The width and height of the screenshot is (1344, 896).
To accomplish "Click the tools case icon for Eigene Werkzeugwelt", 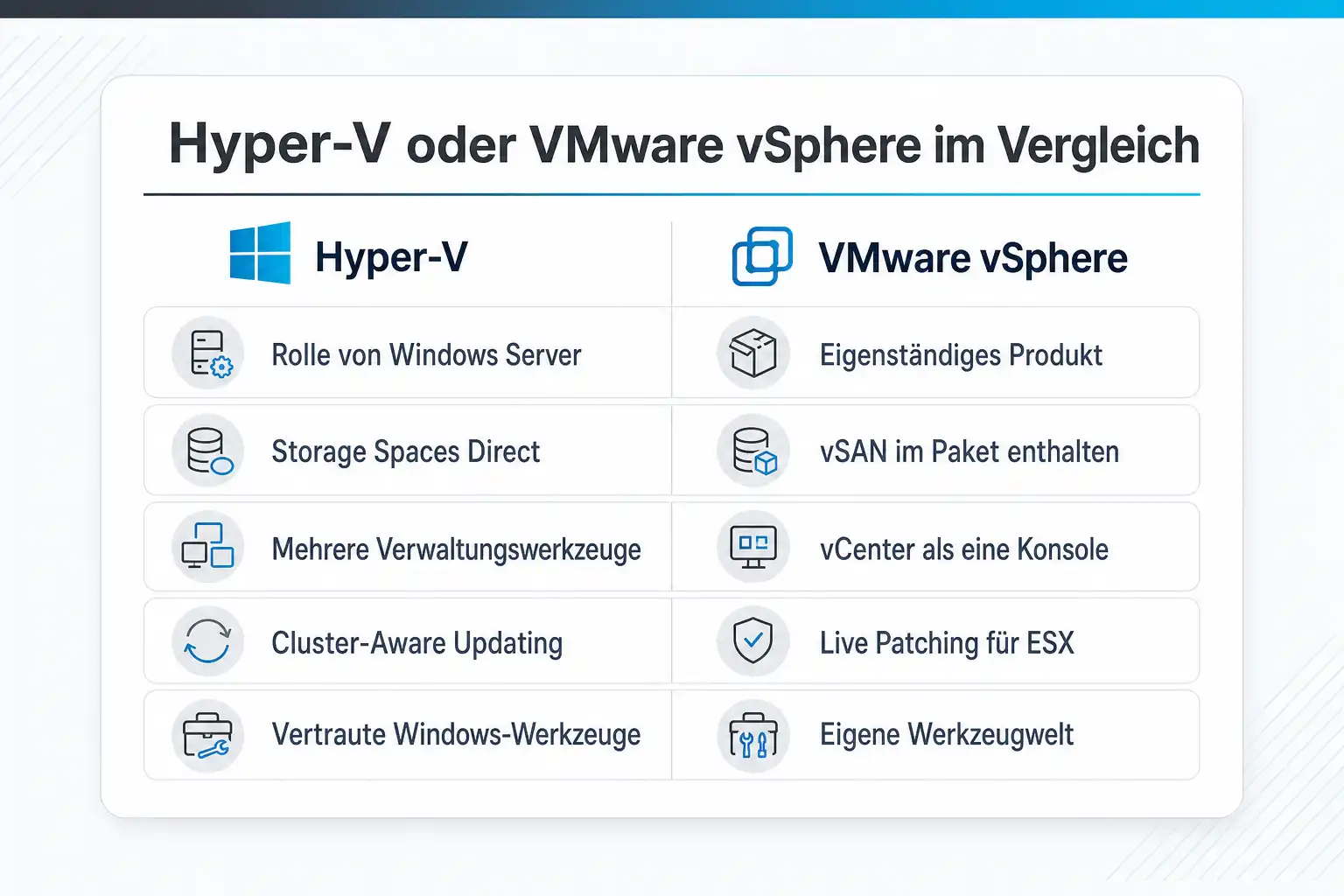I will coord(753,735).
